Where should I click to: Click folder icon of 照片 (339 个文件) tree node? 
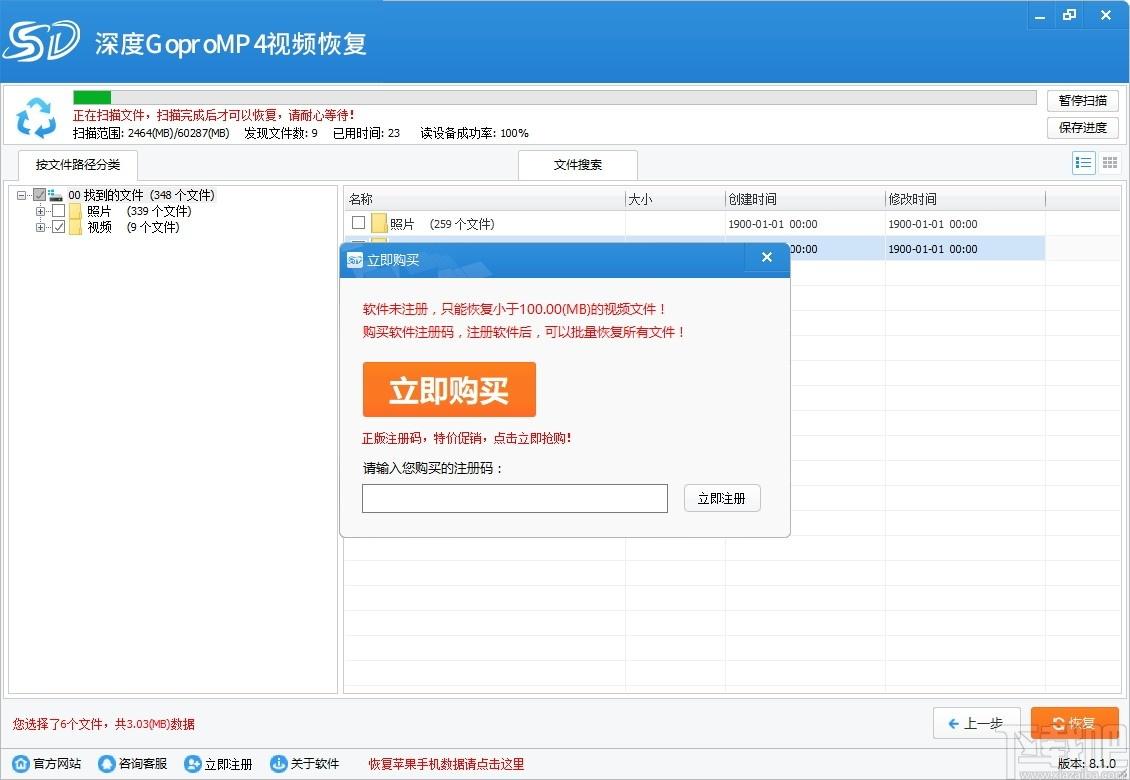(76, 211)
